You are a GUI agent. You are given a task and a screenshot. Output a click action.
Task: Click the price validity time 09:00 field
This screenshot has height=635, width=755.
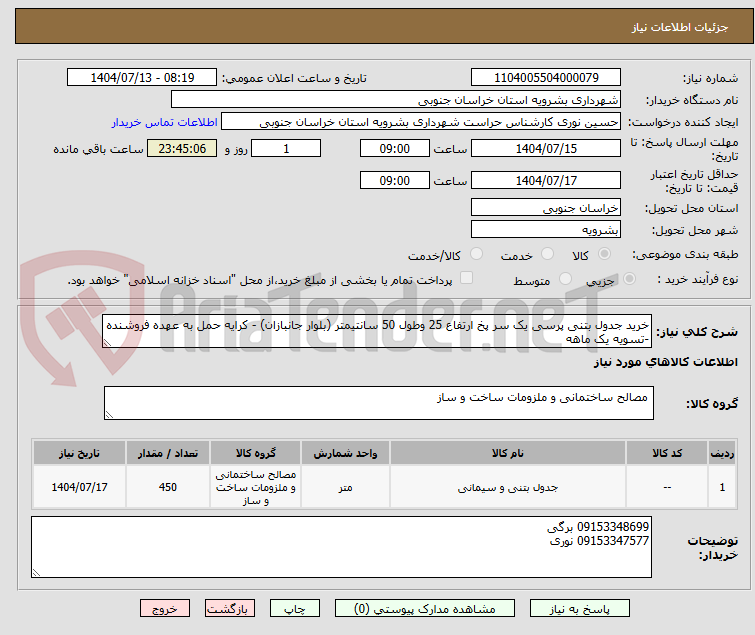coord(394,181)
